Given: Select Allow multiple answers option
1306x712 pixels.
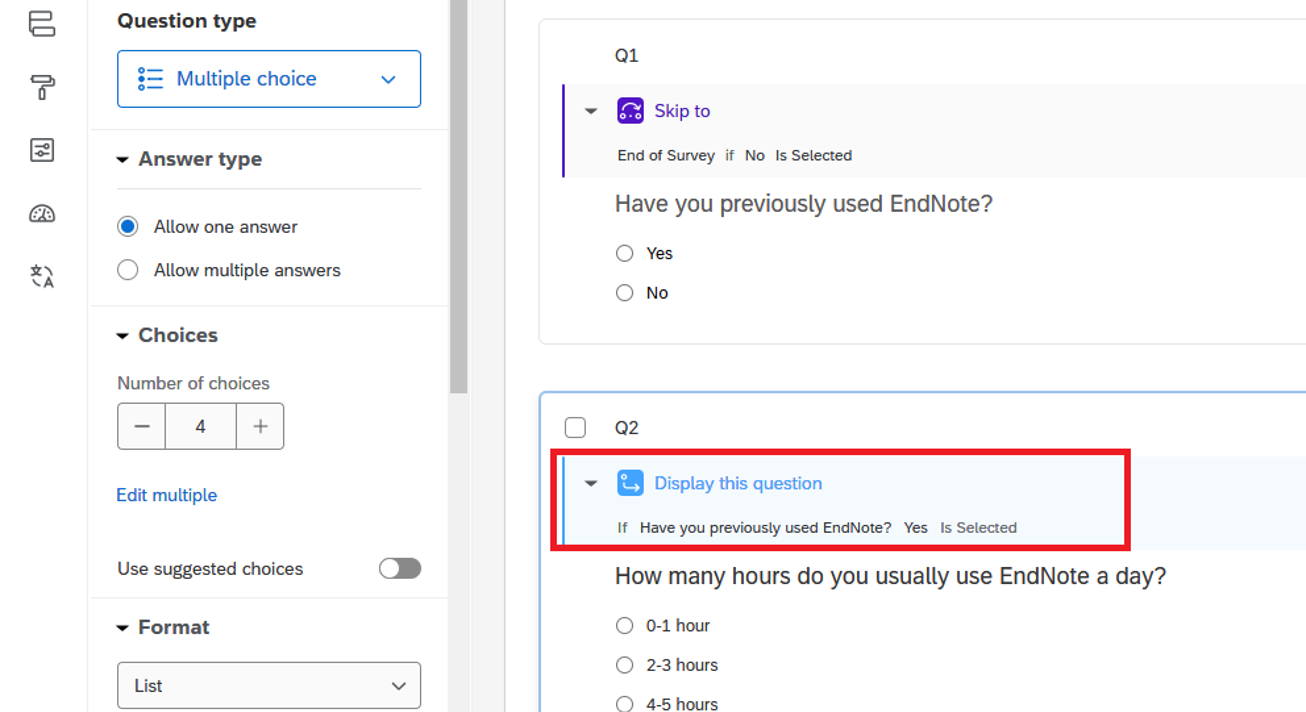Looking at the screenshot, I should 128,270.
